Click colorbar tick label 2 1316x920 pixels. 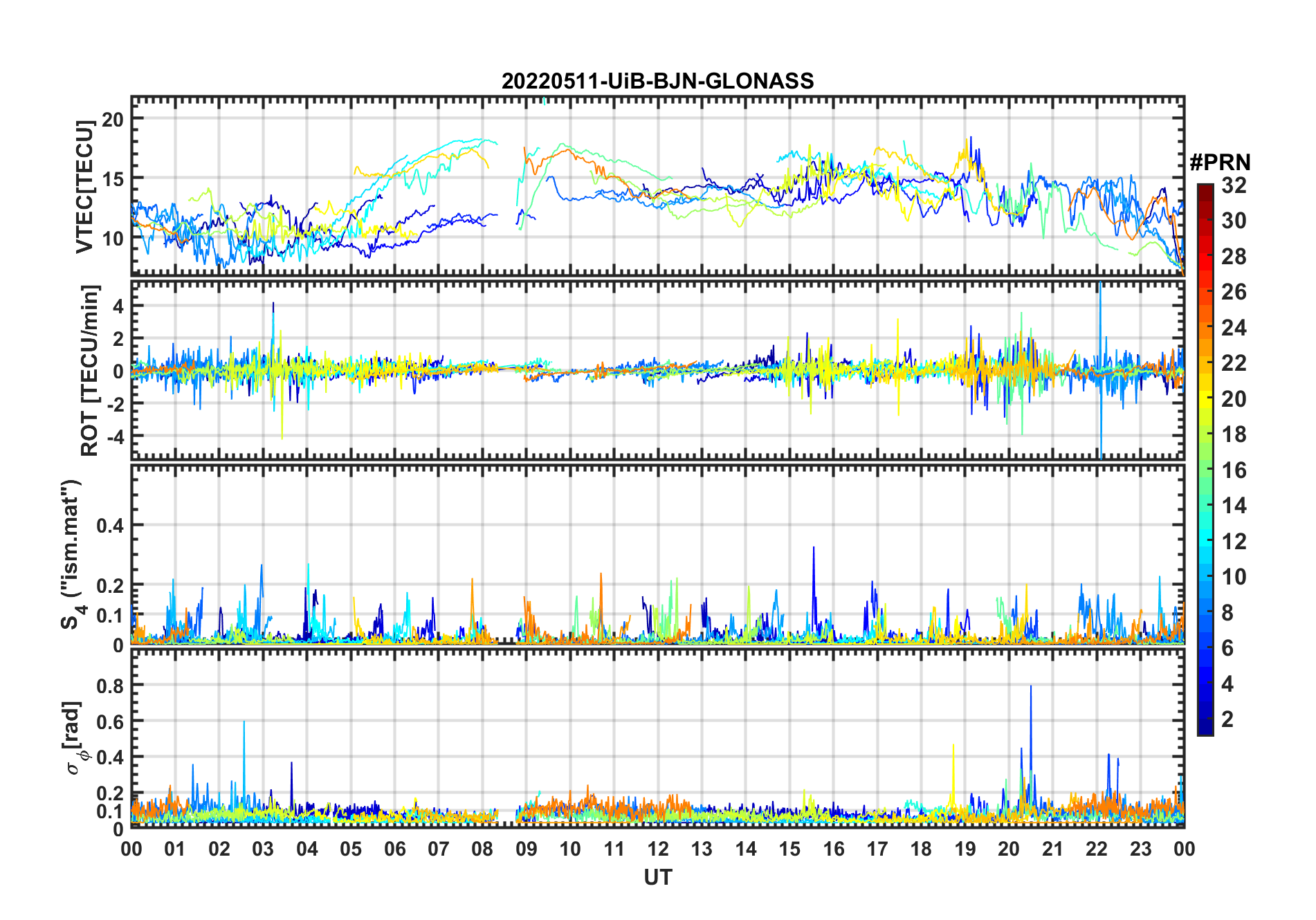1227,719
